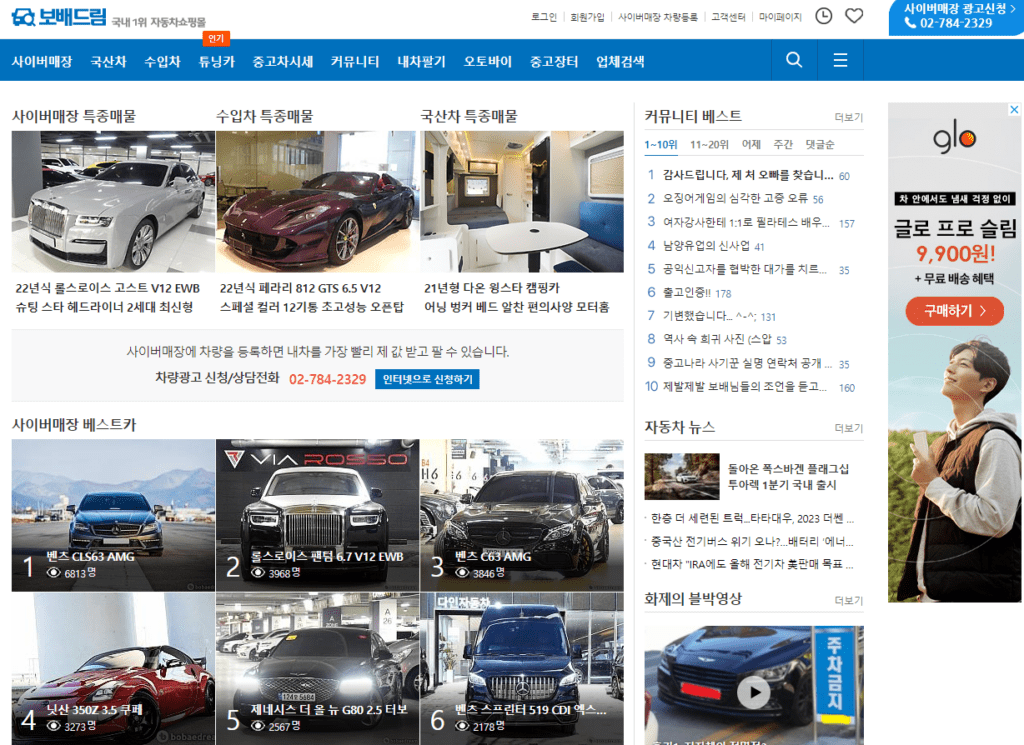This screenshot has width=1024, height=745.
Task: Open favorites heart icon
Action: tap(854, 16)
